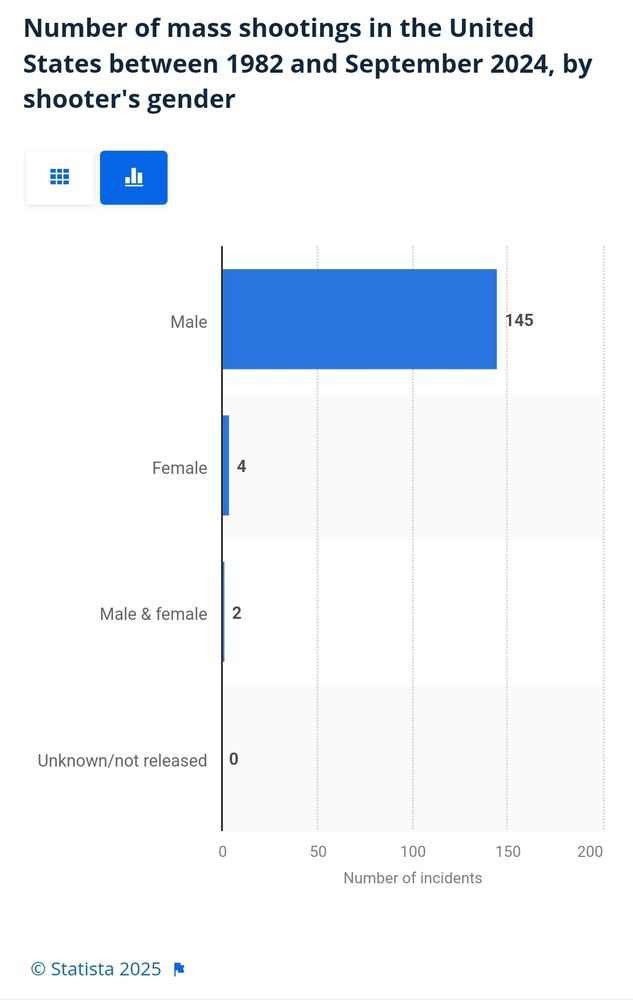The image size is (633, 1000).
Task: Select the Female bar in the chart
Action: pos(225,467)
